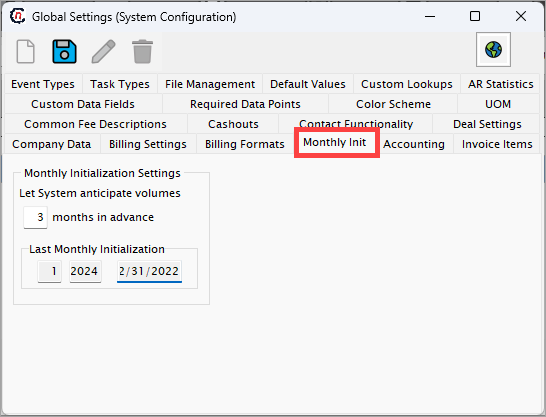Click the app logo in title bar
Image resolution: width=546 pixels, height=417 pixels.
coord(17,16)
